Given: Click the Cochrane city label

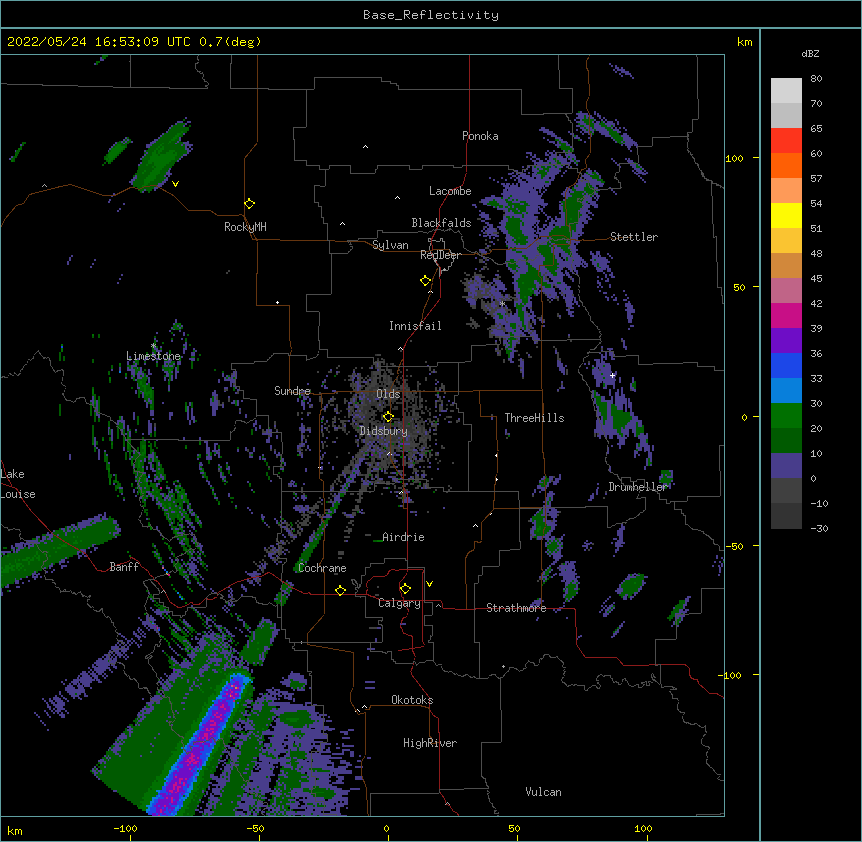Looking at the screenshot, I should (322, 568).
